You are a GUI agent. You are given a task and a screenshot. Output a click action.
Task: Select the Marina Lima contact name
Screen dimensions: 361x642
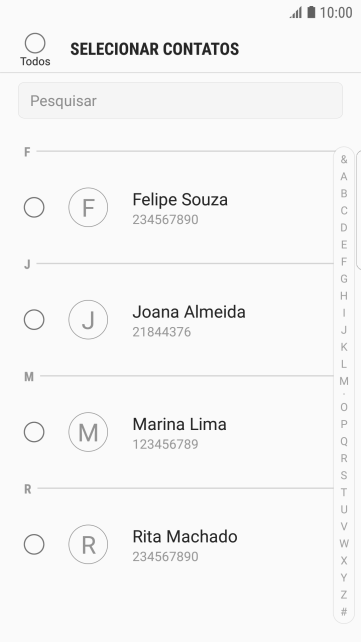[x=179, y=424]
